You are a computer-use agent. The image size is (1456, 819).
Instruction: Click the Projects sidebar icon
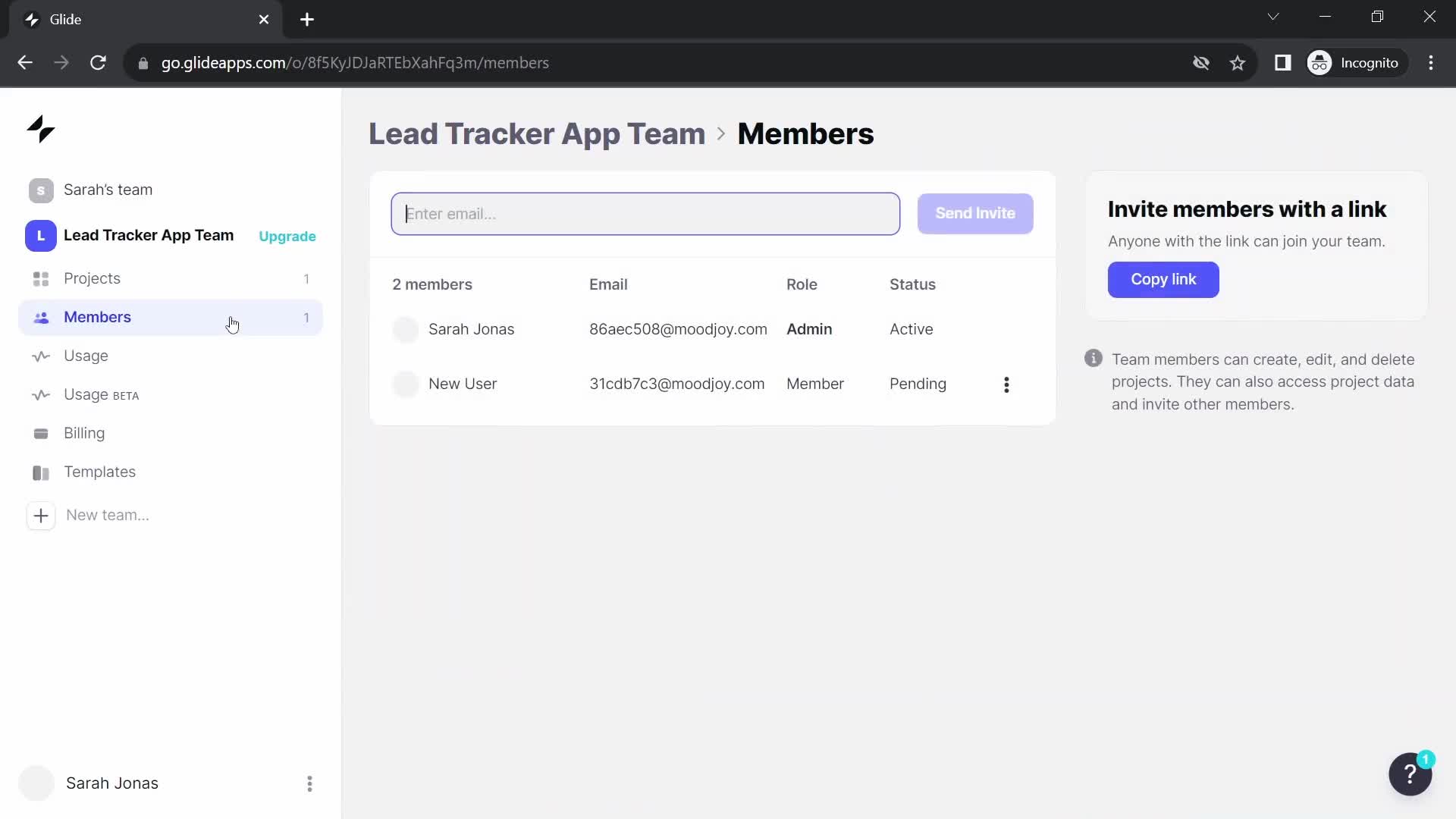click(40, 278)
